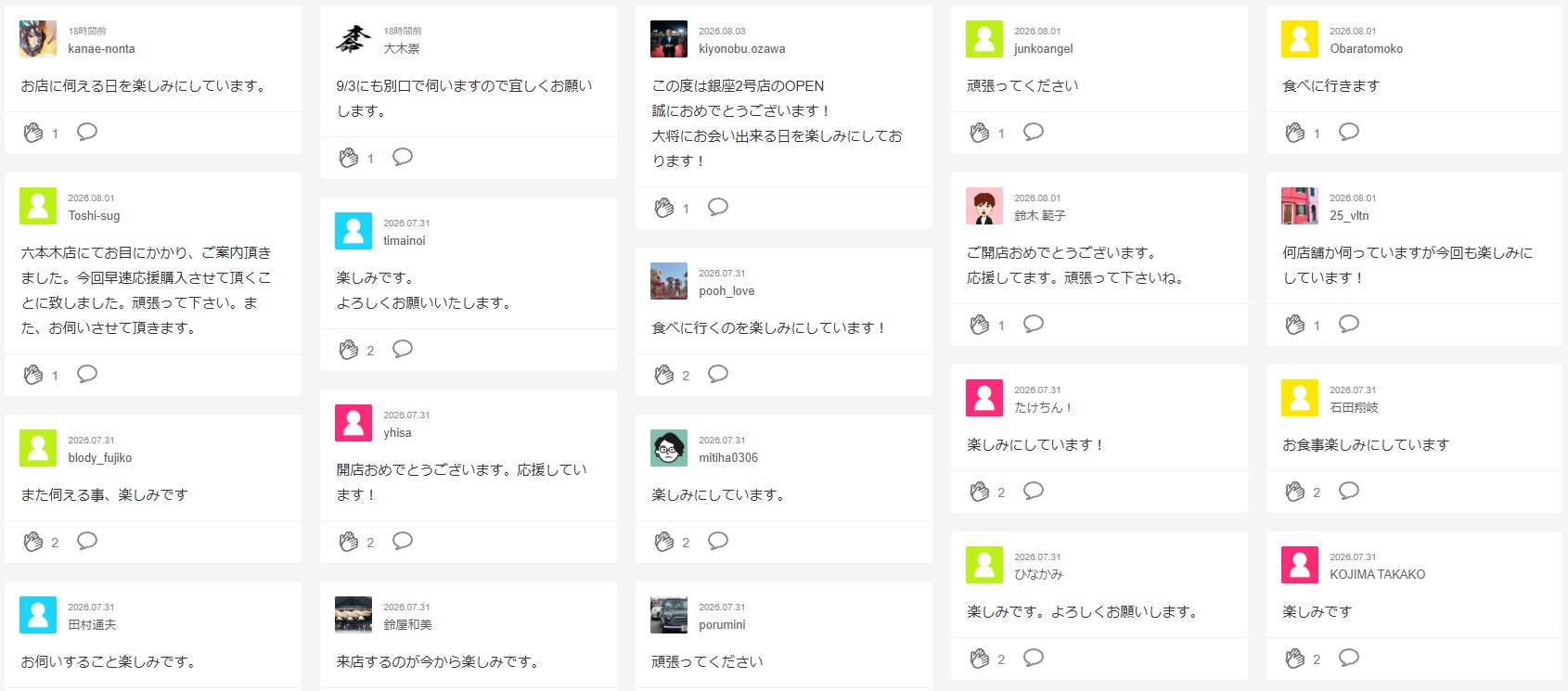
Task: Reply to pooh_love's comment via speech bubble
Action: coord(718,374)
